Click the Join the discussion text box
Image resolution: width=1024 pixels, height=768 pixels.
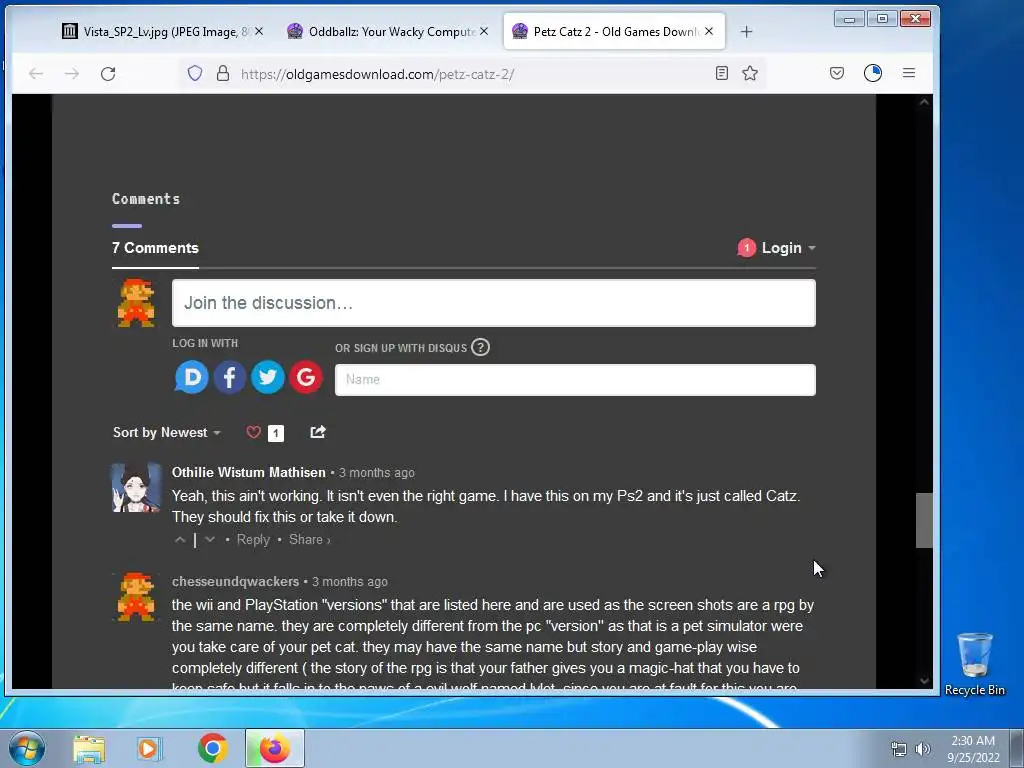[494, 303]
